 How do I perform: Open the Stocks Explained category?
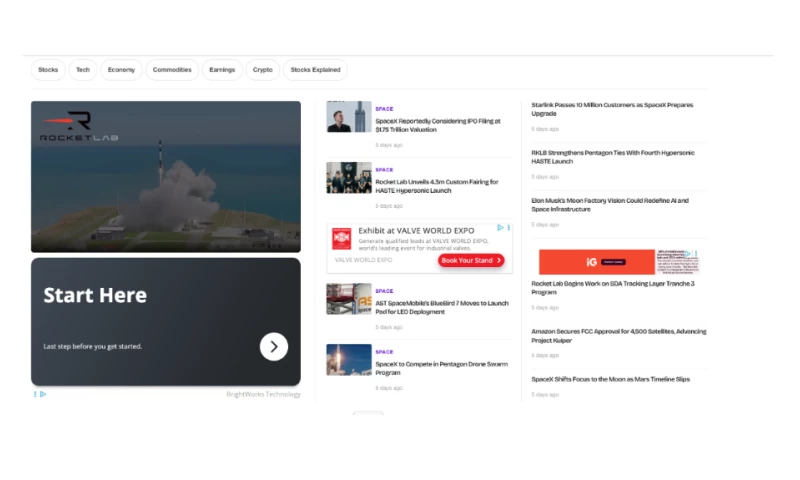(315, 70)
